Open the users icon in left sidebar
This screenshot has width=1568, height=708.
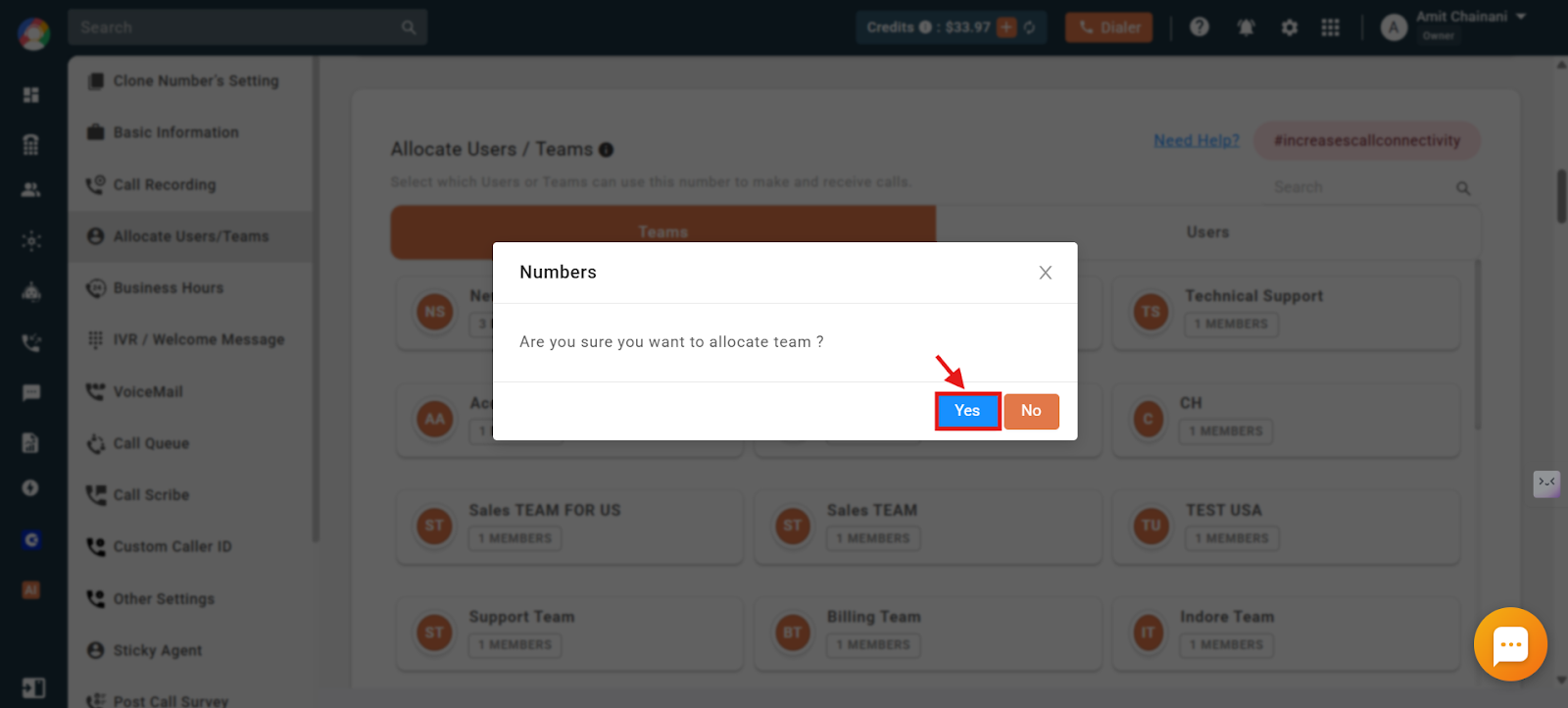click(31, 190)
